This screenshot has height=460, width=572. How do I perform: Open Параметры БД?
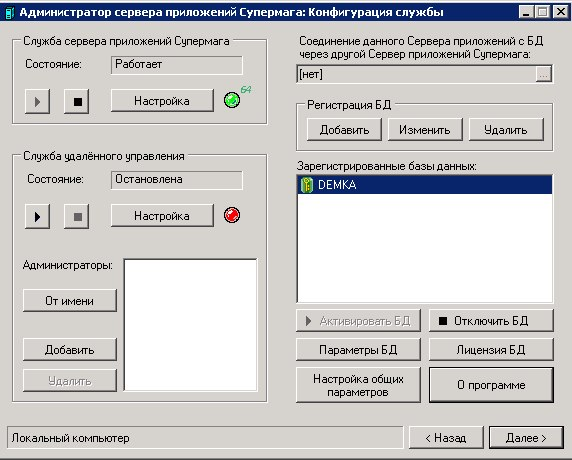point(358,350)
